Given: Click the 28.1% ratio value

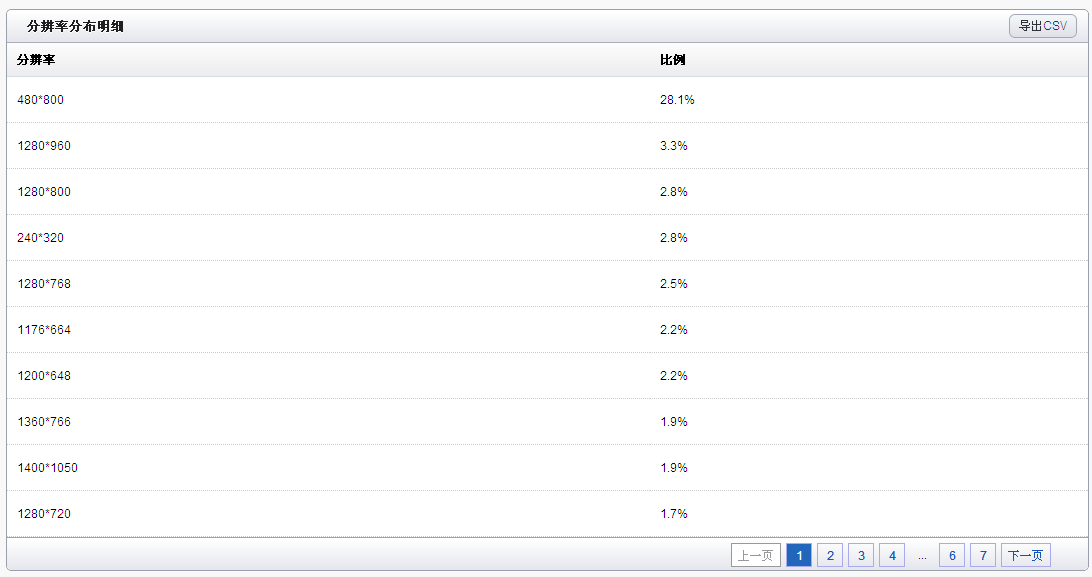Looking at the screenshot, I should pos(677,100).
